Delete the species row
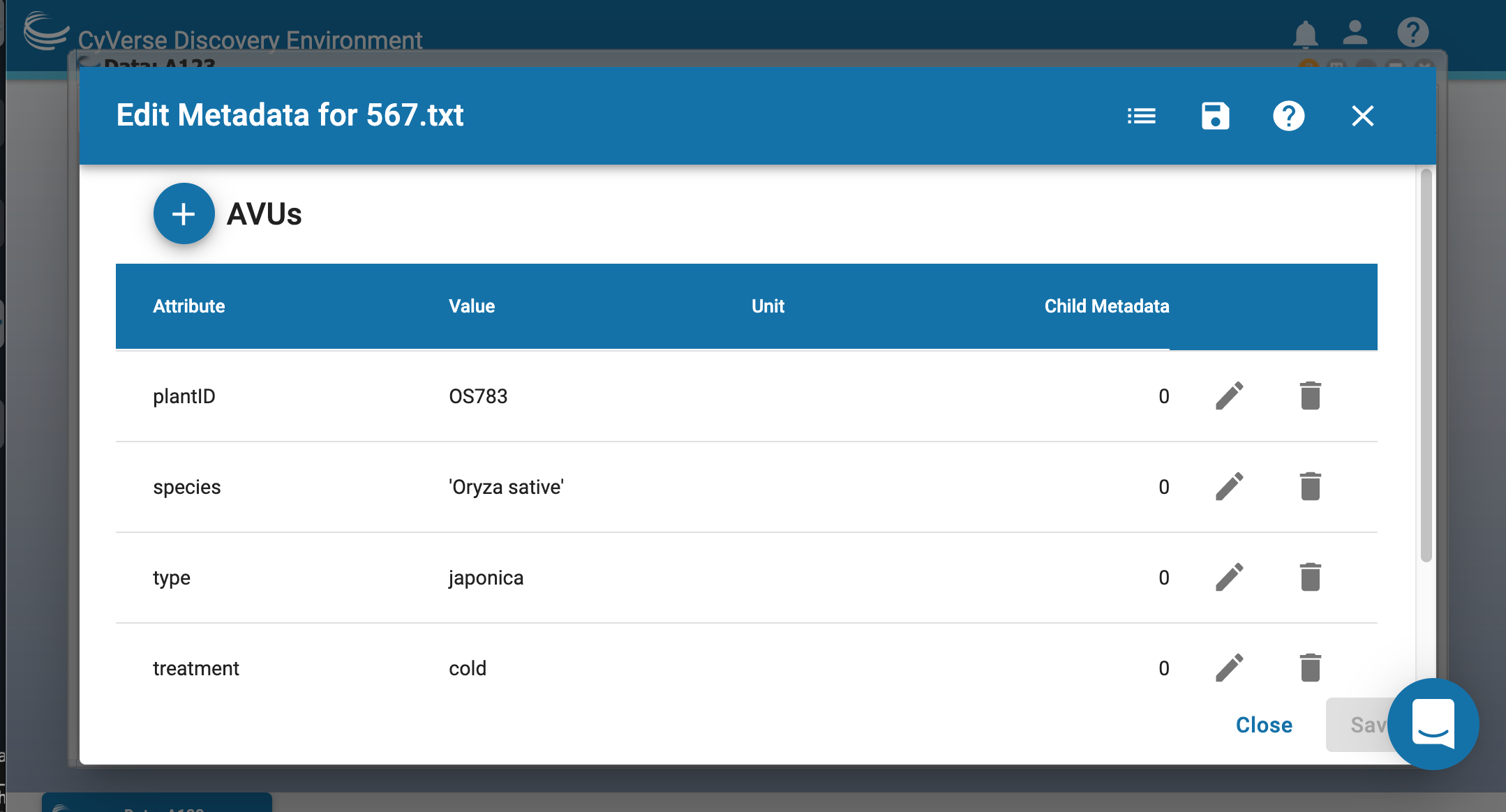Image resolution: width=1506 pixels, height=812 pixels. click(1311, 486)
